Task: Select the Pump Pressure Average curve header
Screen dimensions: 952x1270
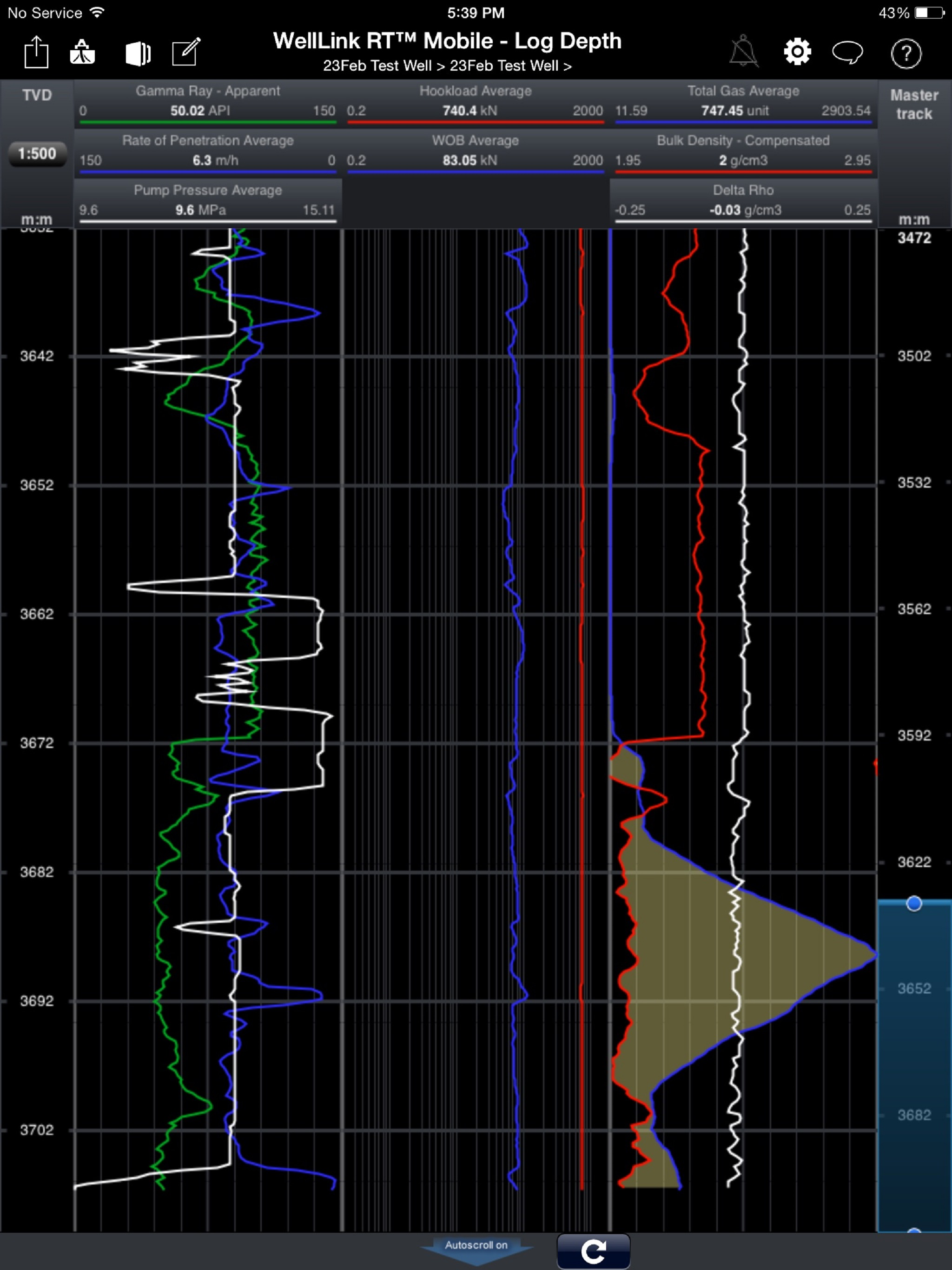Action: [208, 200]
